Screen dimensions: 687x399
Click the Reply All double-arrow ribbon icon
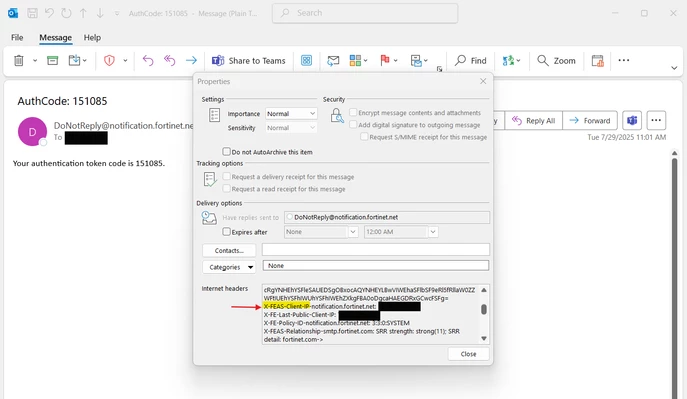pos(170,60)
